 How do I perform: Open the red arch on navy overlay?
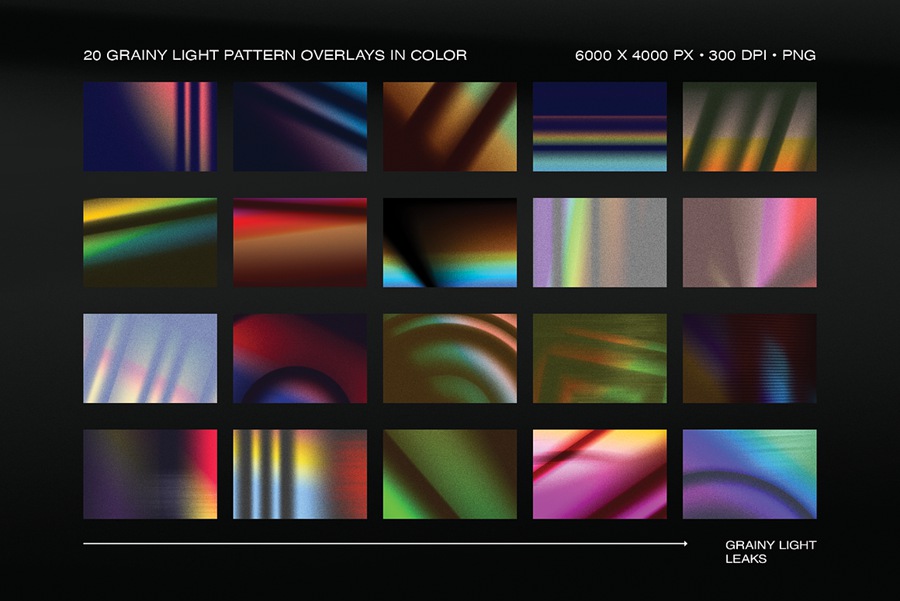pos(300,359)
